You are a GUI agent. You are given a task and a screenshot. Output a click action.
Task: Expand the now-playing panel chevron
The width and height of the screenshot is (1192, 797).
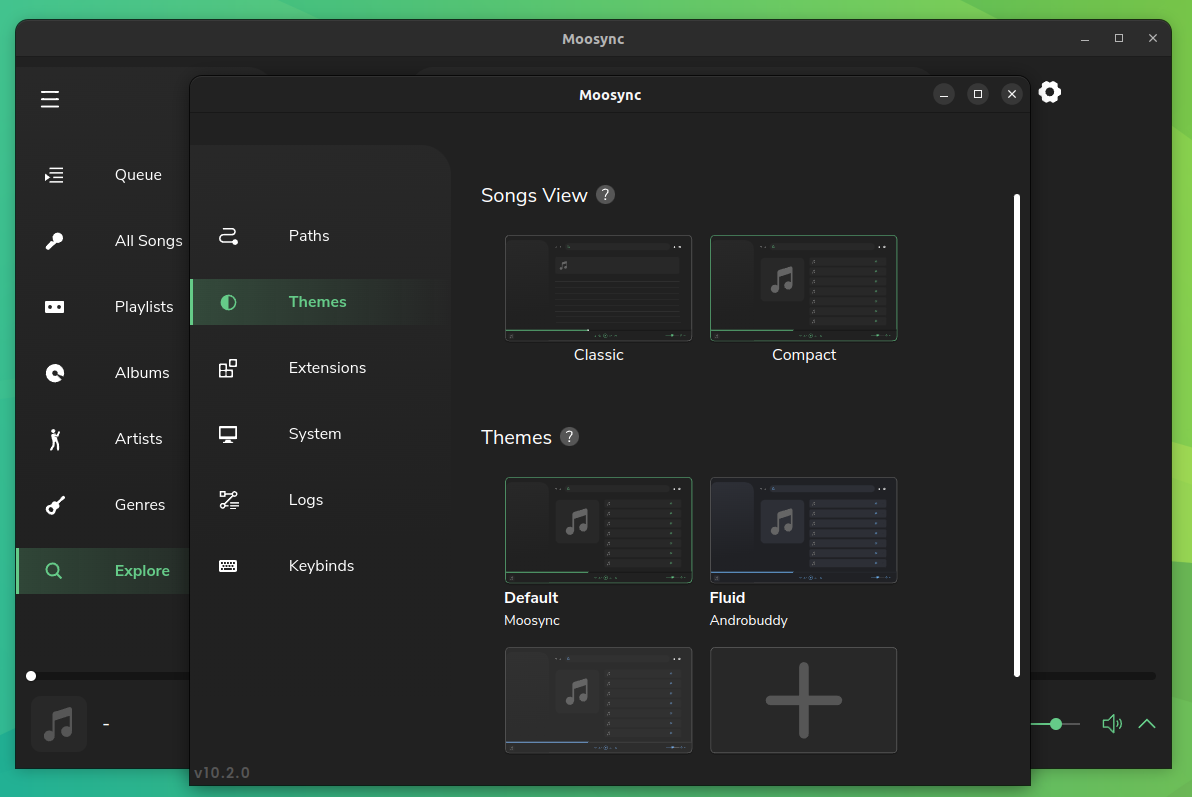1147,724
